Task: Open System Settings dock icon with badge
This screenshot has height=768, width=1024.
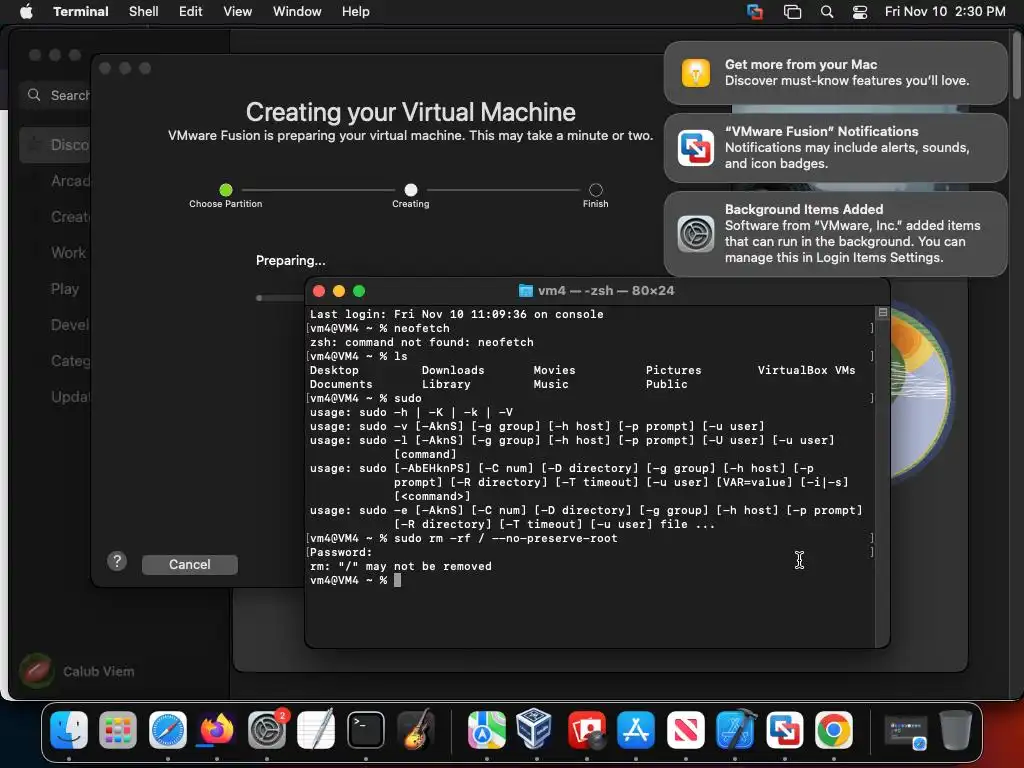Action: (266, 729)
